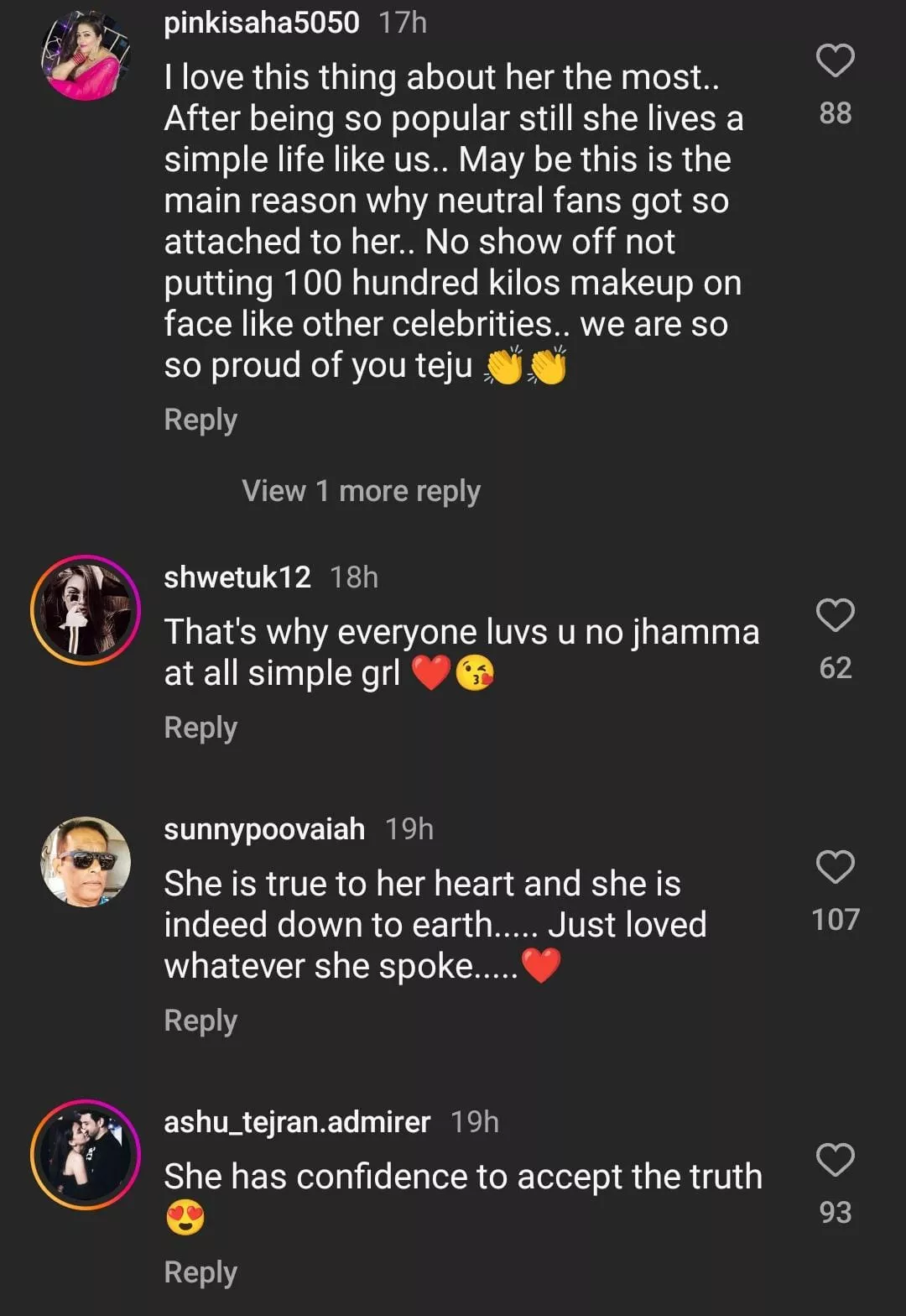
Task: Open sunnypoovaiah's profile picture
Action: [x=86, y=862]
